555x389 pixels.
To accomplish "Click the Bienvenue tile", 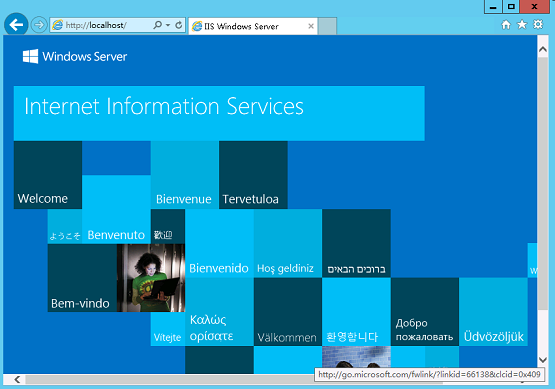I will pyautogui.click(x=185, y=175).
